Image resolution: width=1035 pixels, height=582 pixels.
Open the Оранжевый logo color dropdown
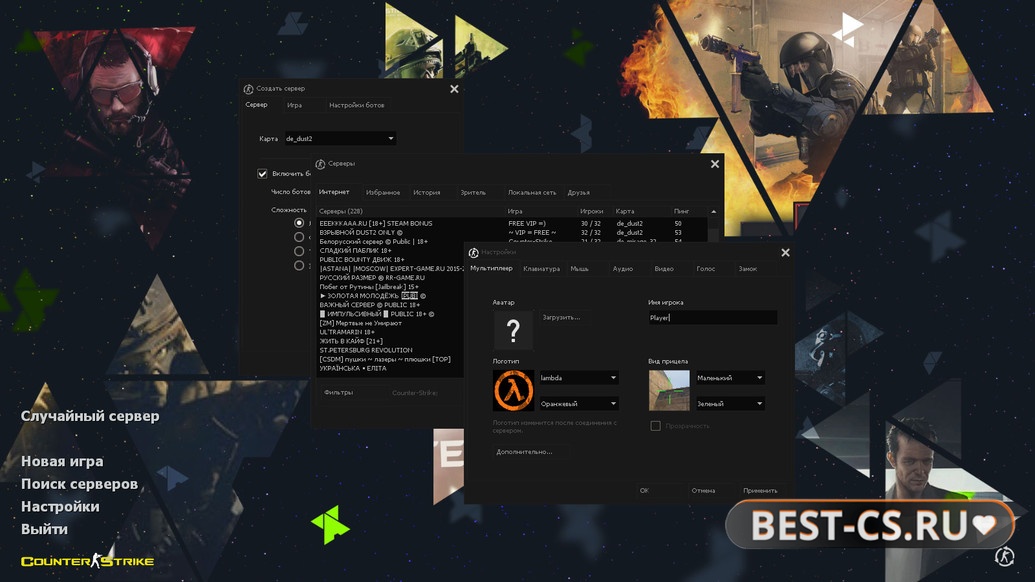(x=579, y=403)
